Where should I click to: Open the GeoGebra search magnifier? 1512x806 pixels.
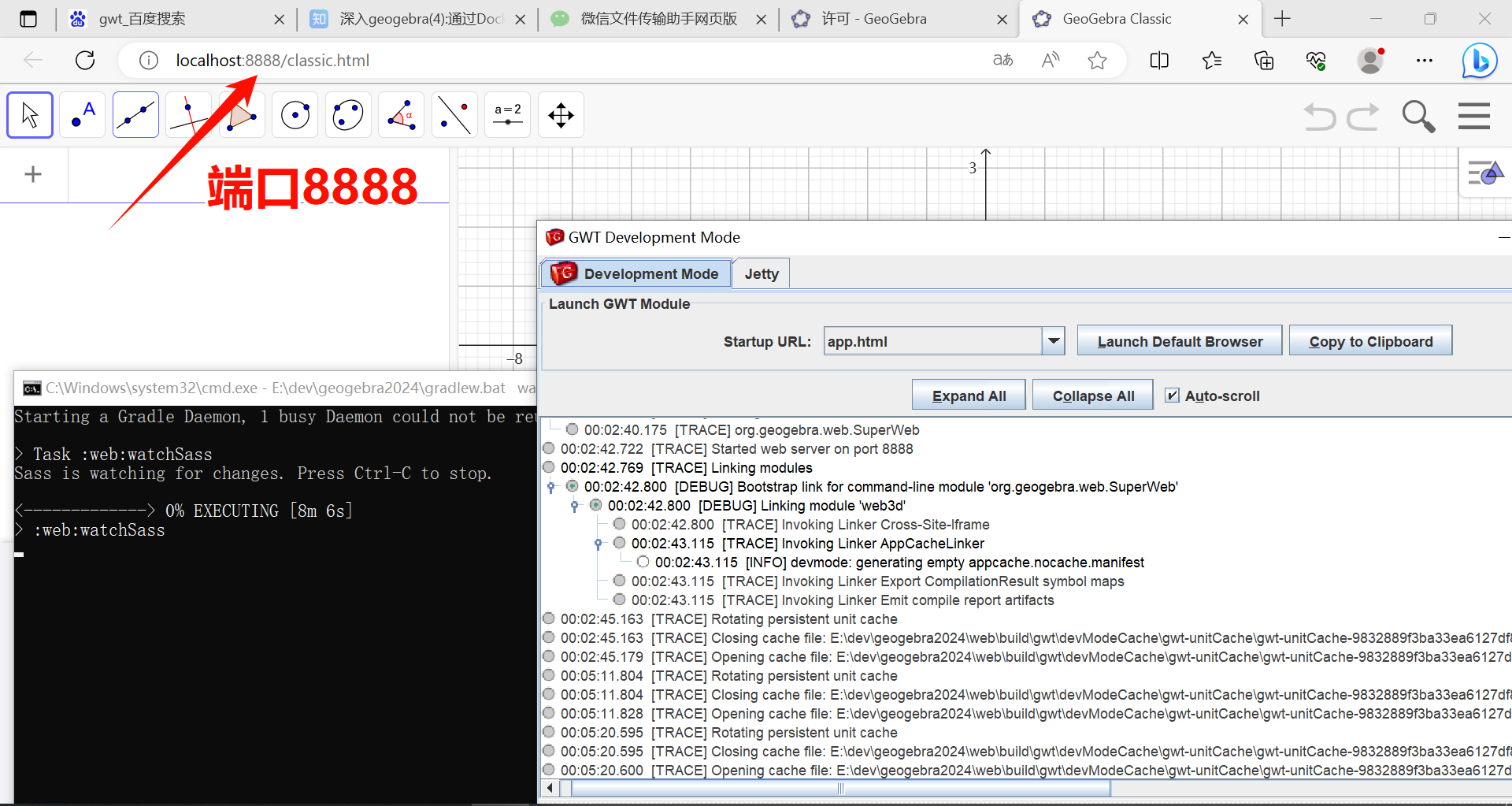[x=1418, y=117]
